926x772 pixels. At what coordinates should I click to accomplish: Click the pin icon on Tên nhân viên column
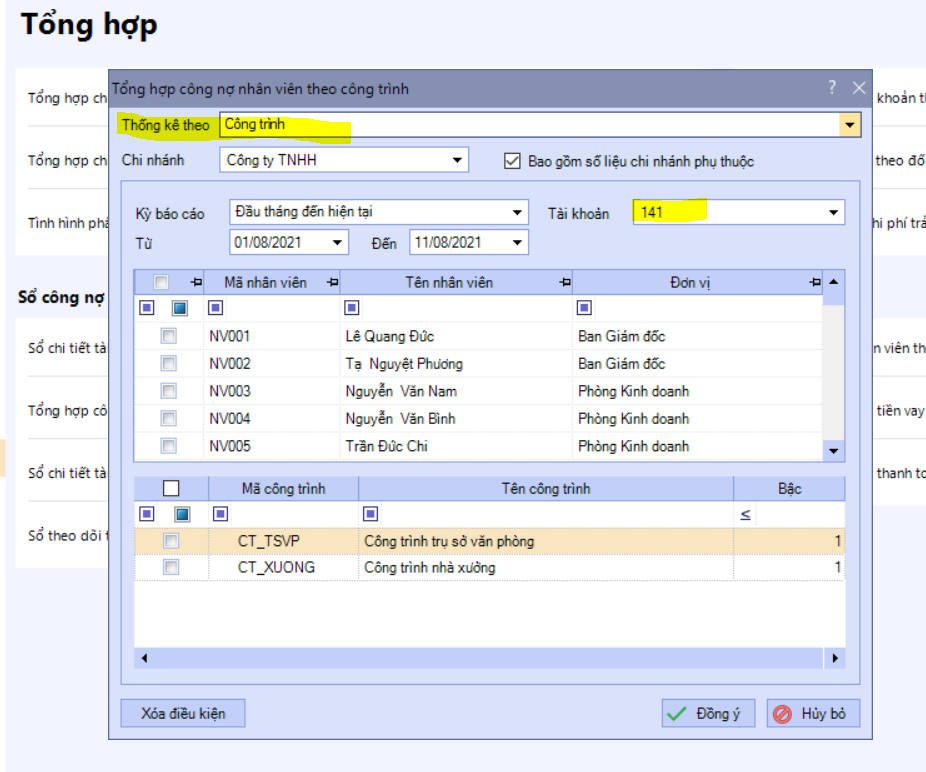pyautogui.click(x=565, y=282)
